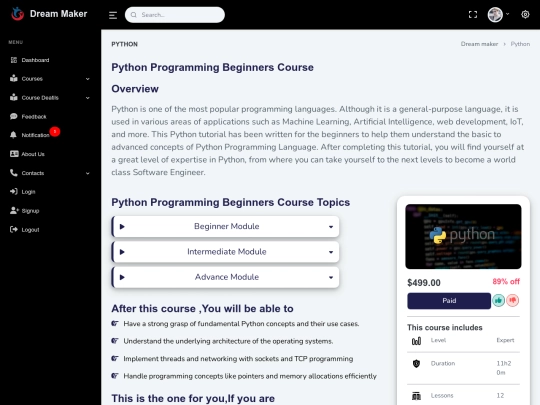
Task: Click the Feedback chat bubble icon
Action: [14, 116]
